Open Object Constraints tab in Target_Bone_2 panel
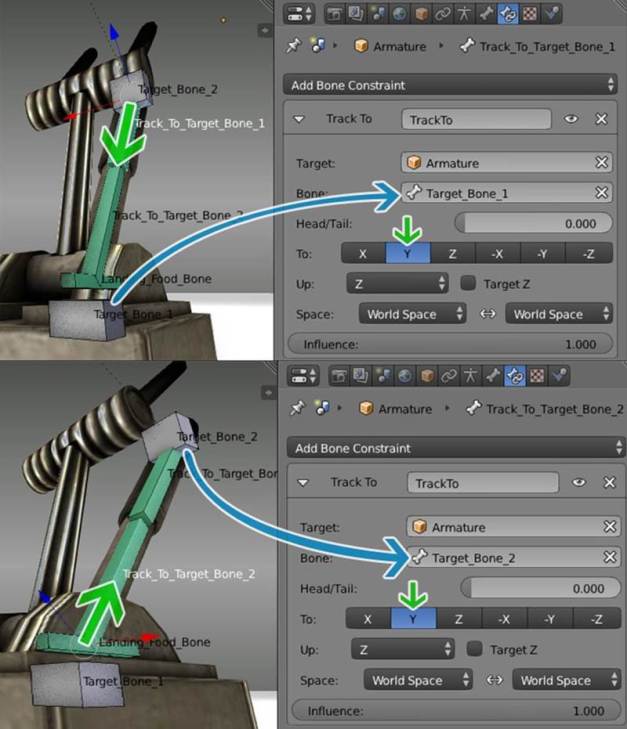Screen dimensions: 627x729 click(x=449, y=376)
